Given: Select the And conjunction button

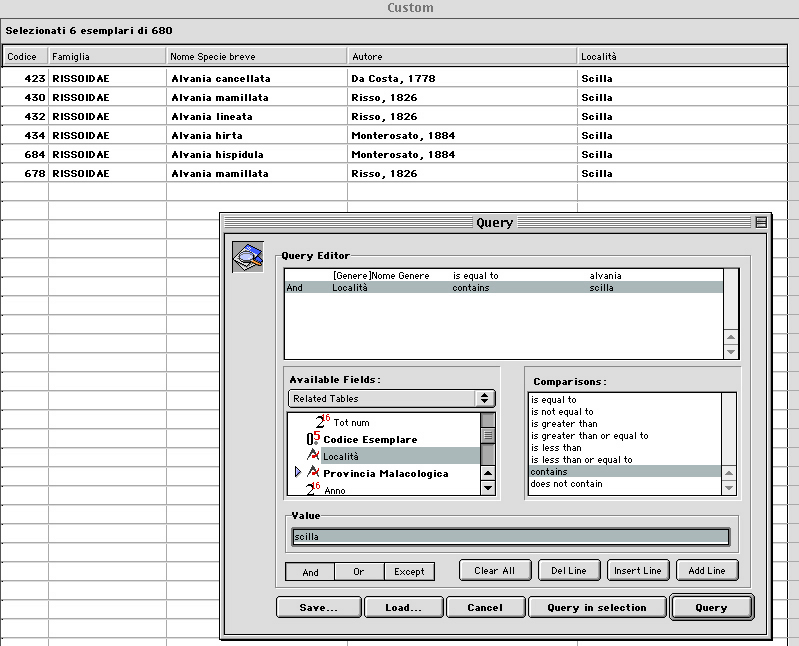Looking at the screenshot, I should click(310, 572).
